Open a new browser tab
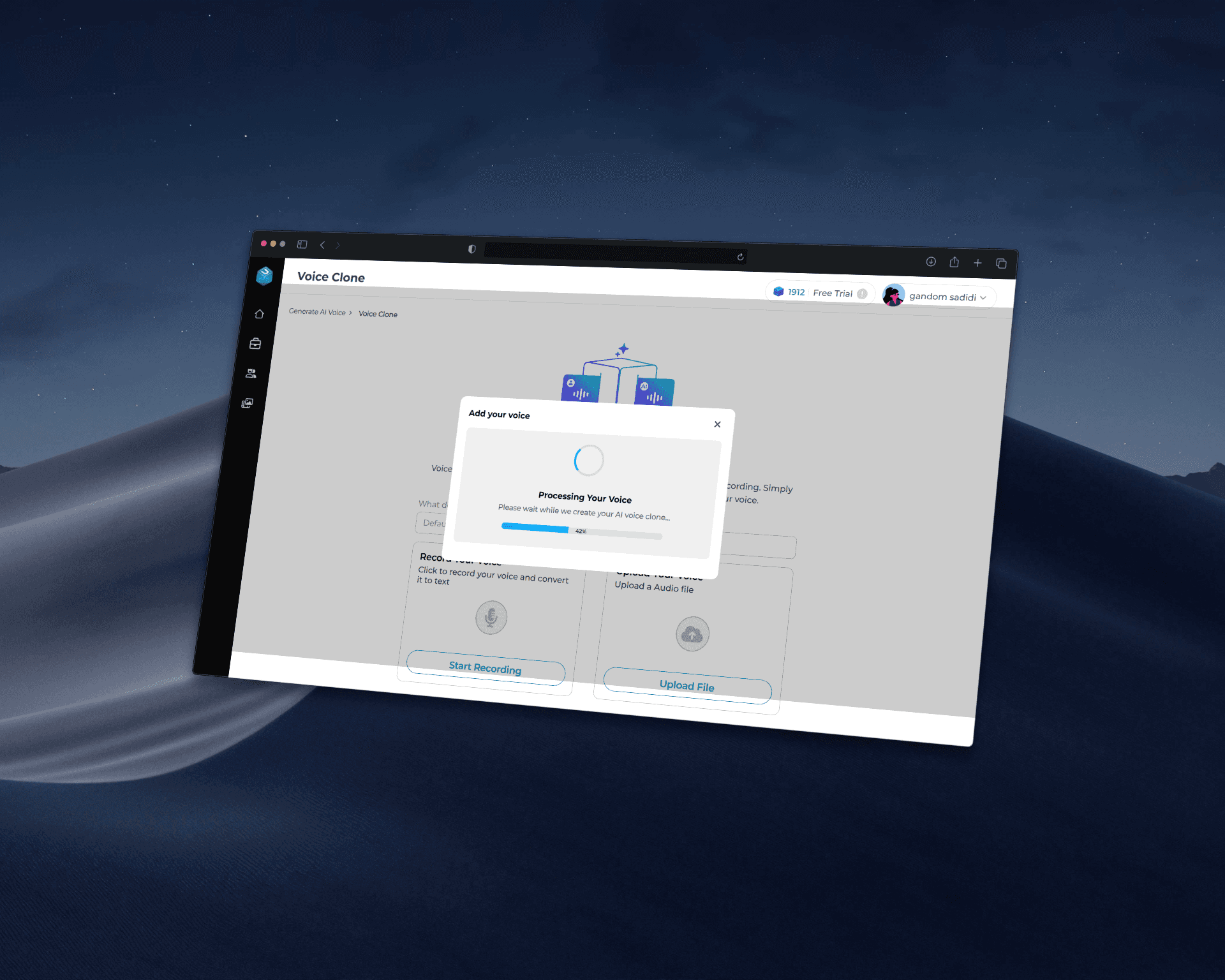 [977, 263]
